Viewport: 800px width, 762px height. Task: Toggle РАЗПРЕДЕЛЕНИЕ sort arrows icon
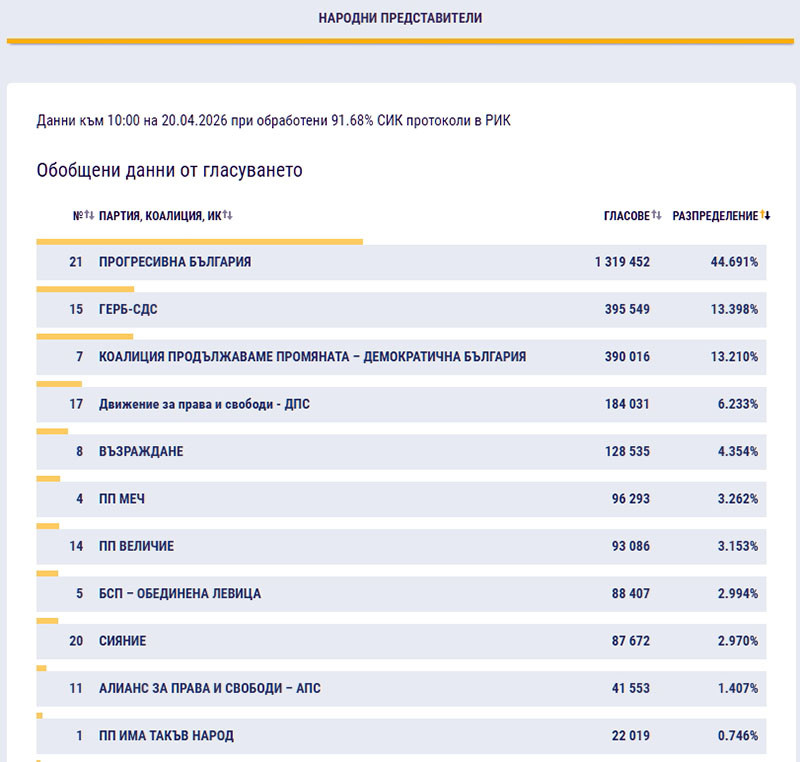coord(766,215)
